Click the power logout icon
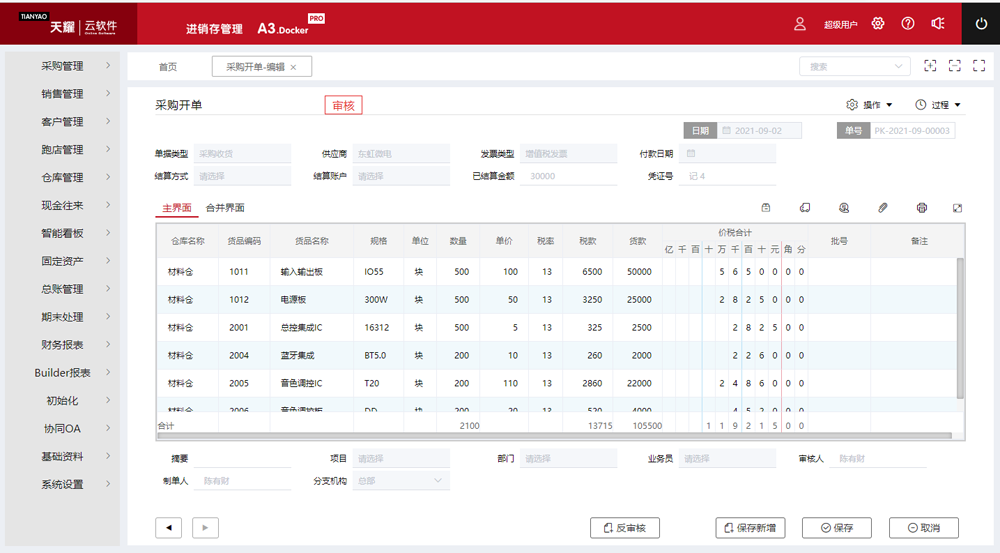Image resolution: width=1000 pixels, height=553 pixels. point(980,24)
